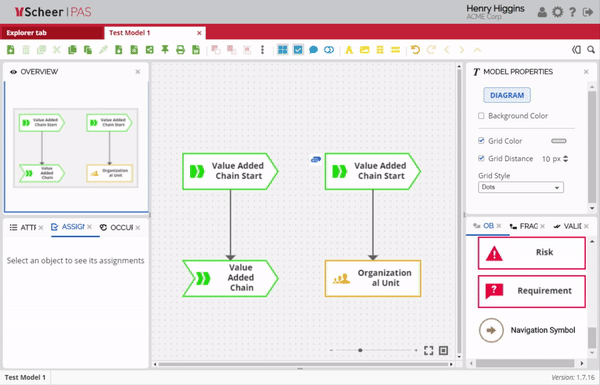
Task: Toggle the Grid Distance checkbox
Action: 481,158
